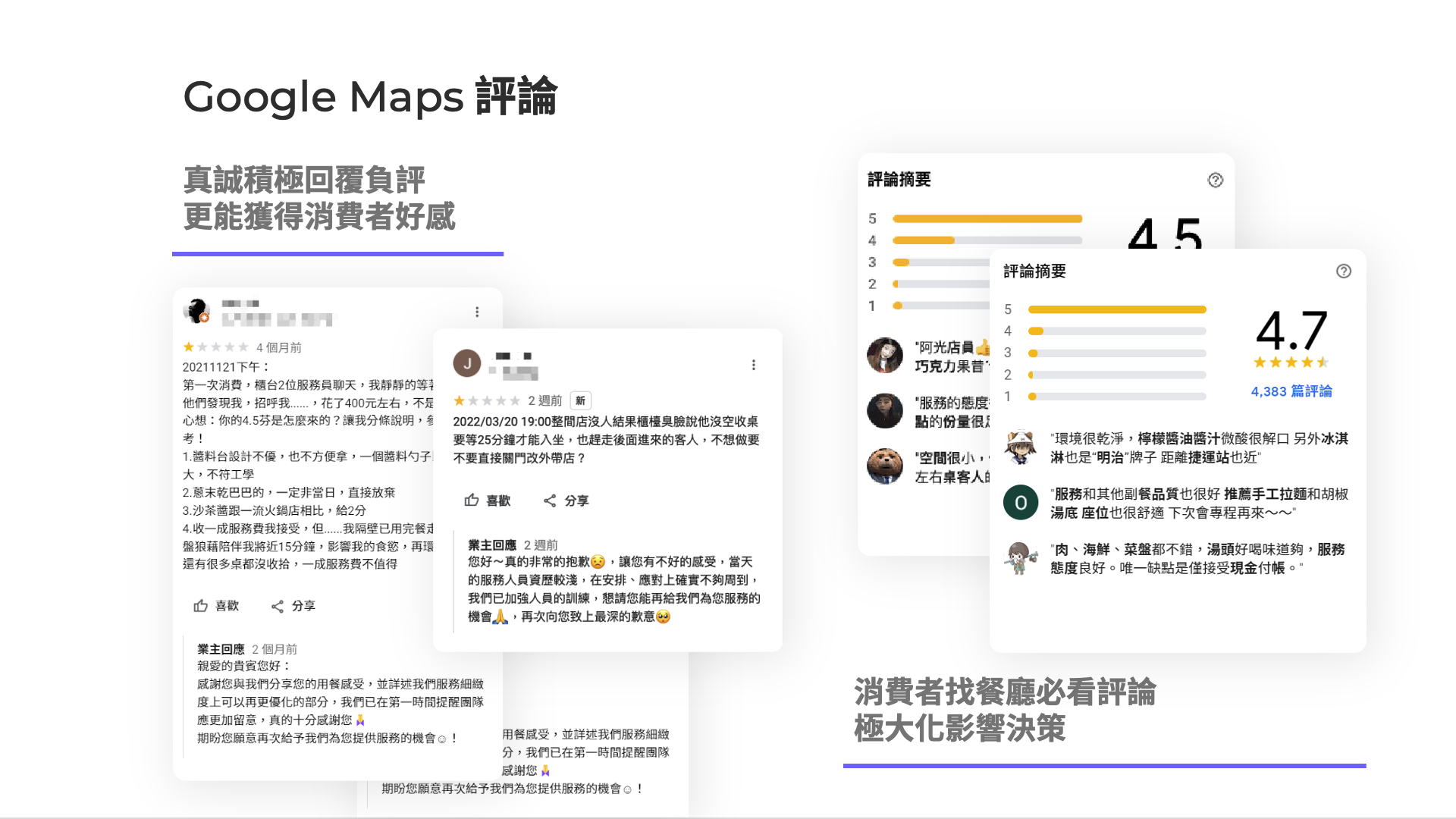Click the one-star rating on the 4 個月前 review
The height and width of the screenshot is (819, 1456).
point(215,347)
